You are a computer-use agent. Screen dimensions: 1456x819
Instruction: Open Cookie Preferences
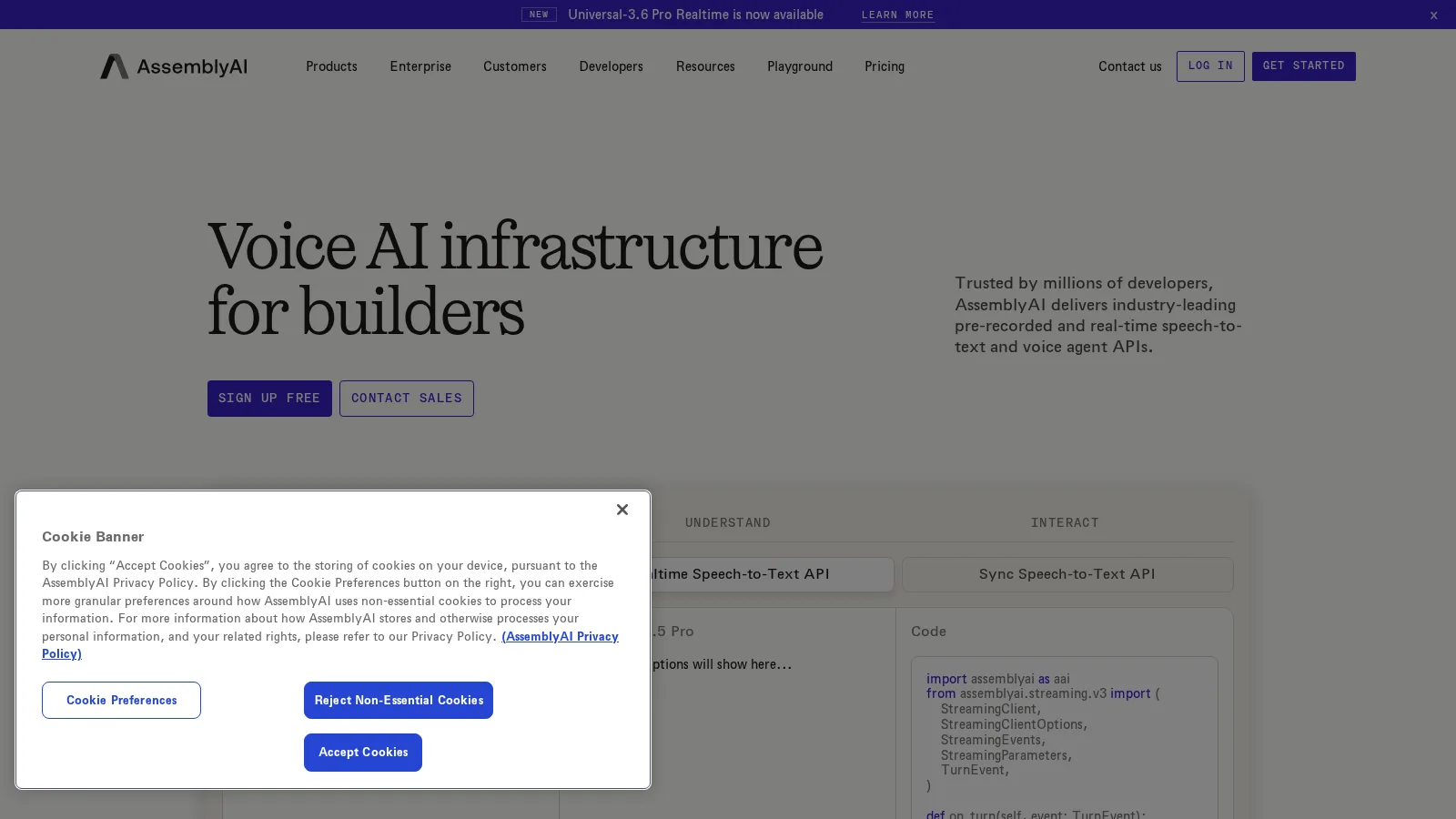pyautogui.click(x=121, y=701)
